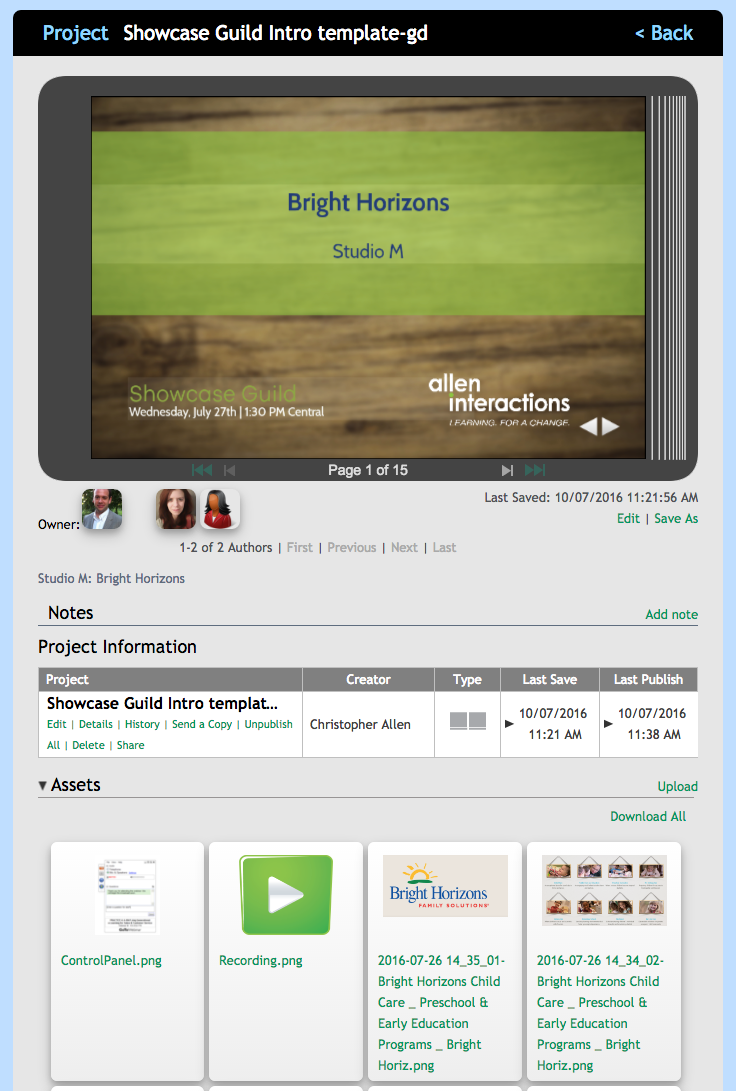Open project Details link
Viewport: 736px width, 1091px height.
96,724
